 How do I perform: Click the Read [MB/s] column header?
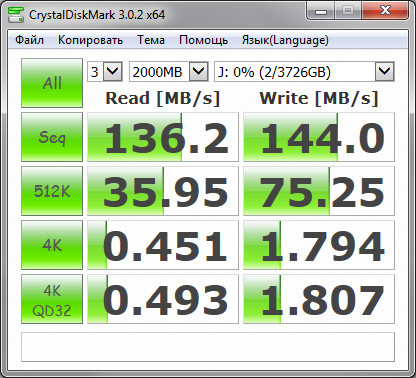pos(163,98)
